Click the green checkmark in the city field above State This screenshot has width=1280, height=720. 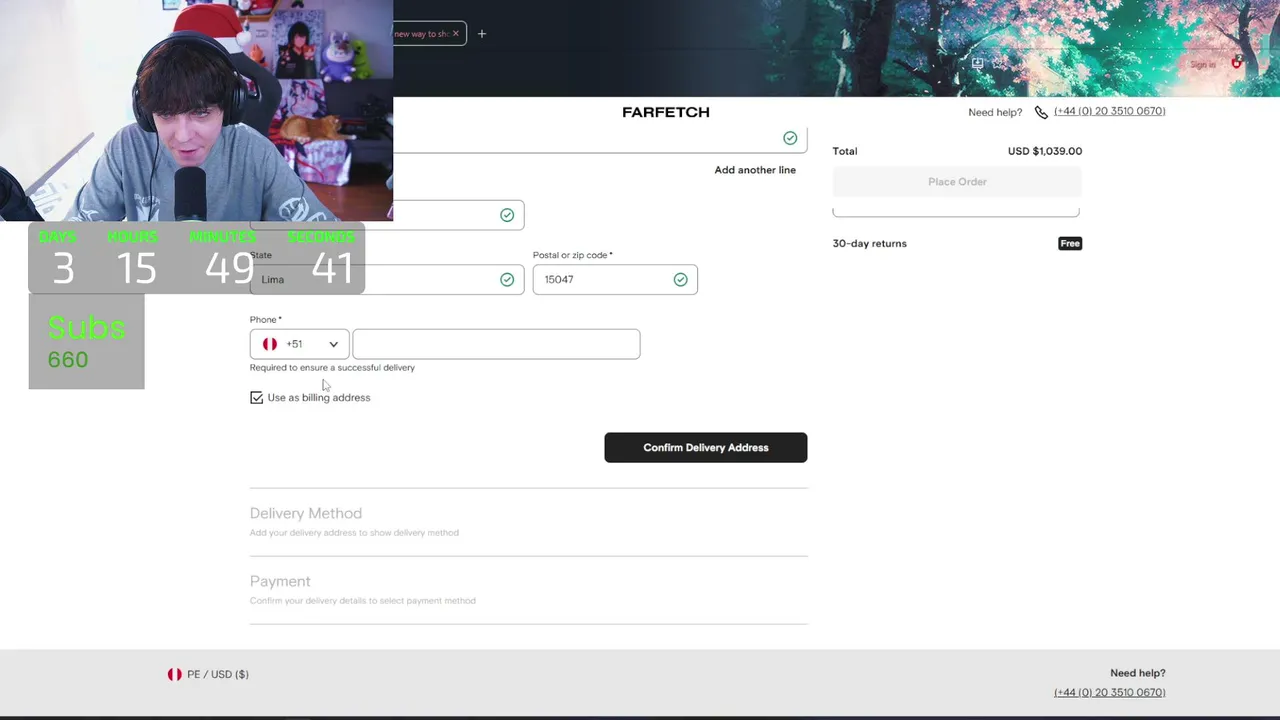point(507,215)
